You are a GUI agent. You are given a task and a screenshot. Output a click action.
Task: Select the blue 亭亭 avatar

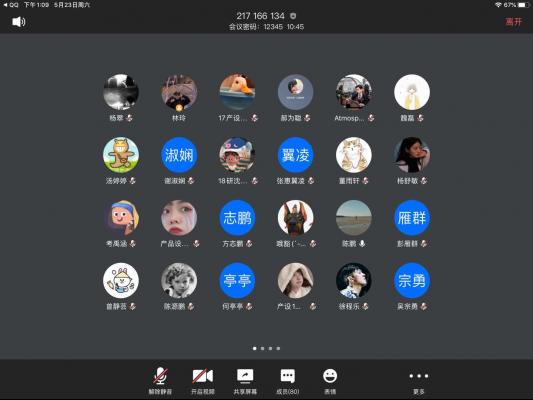point(237,280)
